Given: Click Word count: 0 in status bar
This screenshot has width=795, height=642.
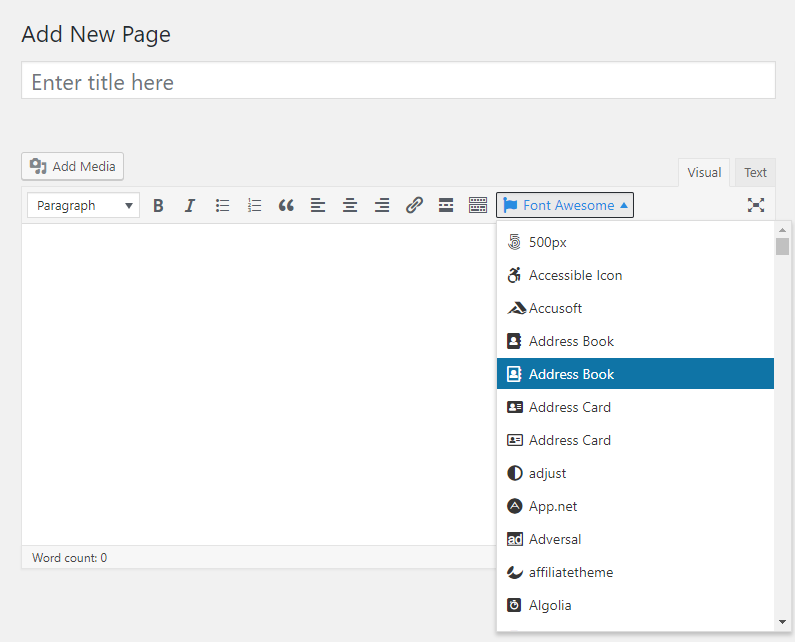Looking at the screenshot, I should pos(69,558).
